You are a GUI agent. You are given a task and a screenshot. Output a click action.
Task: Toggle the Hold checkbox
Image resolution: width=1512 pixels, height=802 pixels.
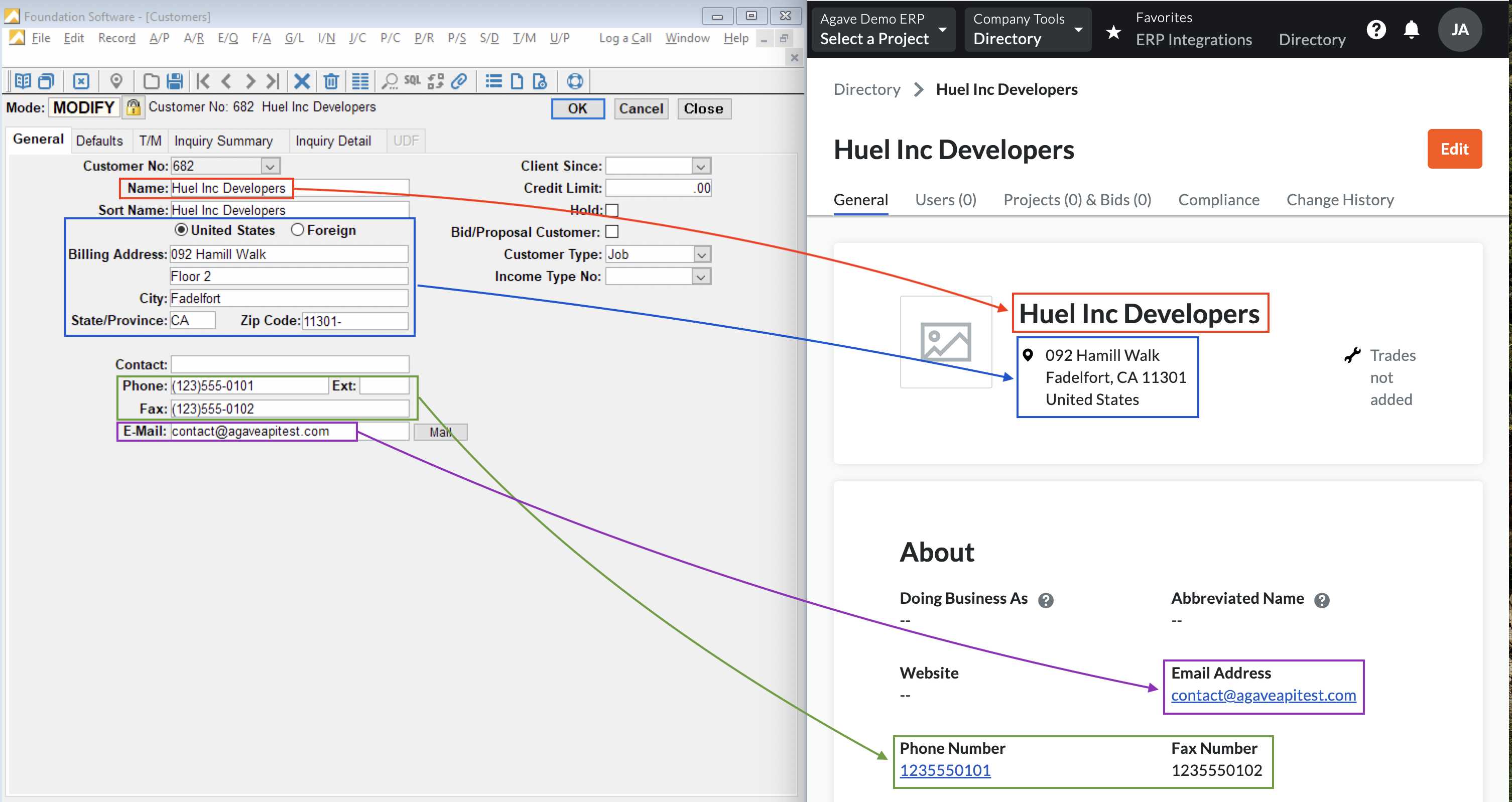pos(612,210)
